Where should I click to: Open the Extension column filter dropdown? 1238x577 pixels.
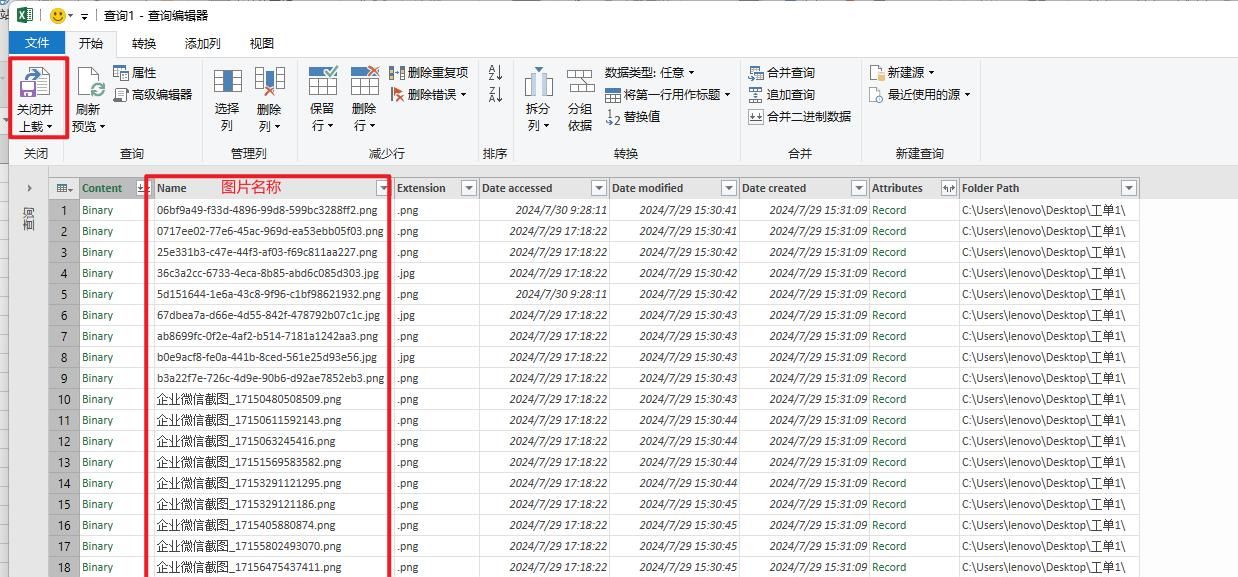[468, 188]
